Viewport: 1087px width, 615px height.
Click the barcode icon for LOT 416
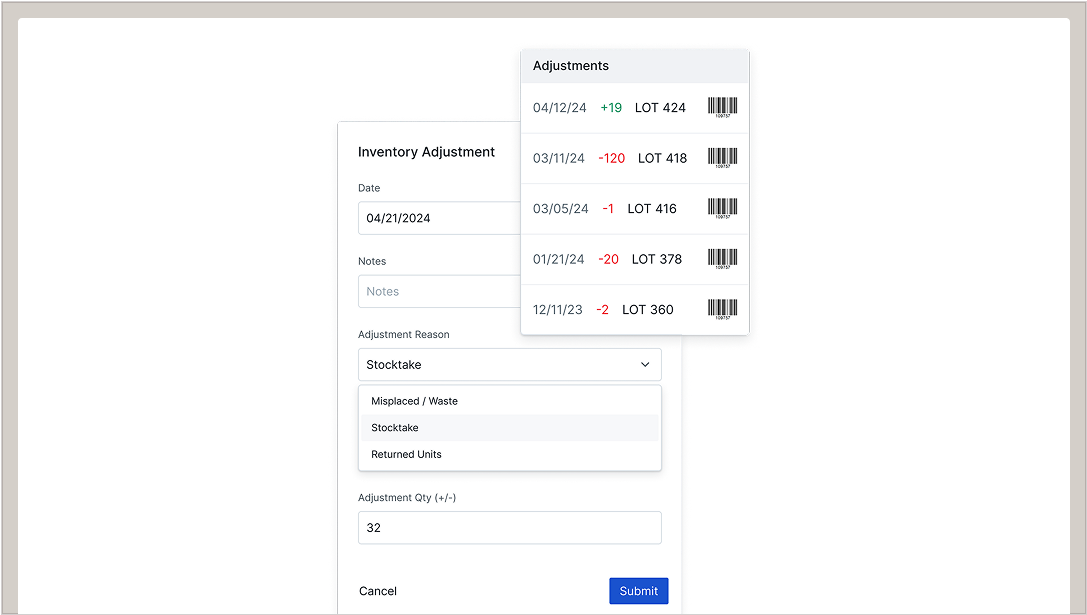point(722,208)
